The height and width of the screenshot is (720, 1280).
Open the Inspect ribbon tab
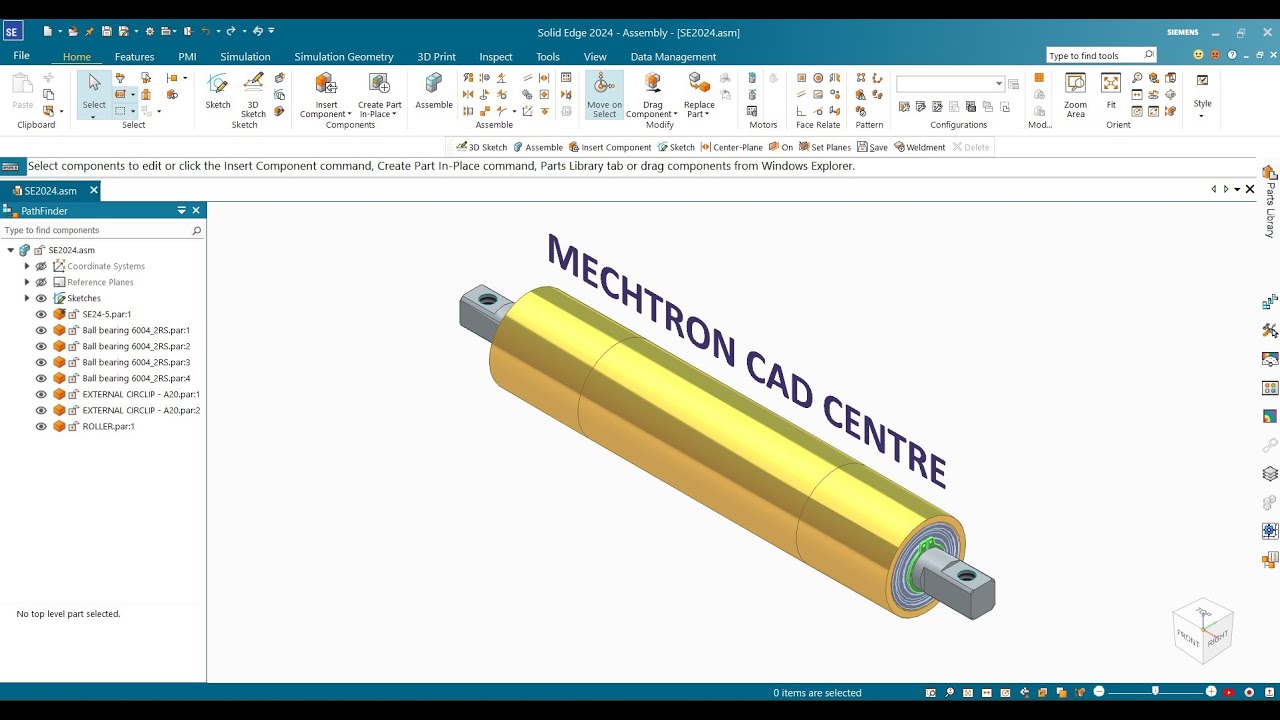[495, 57]
